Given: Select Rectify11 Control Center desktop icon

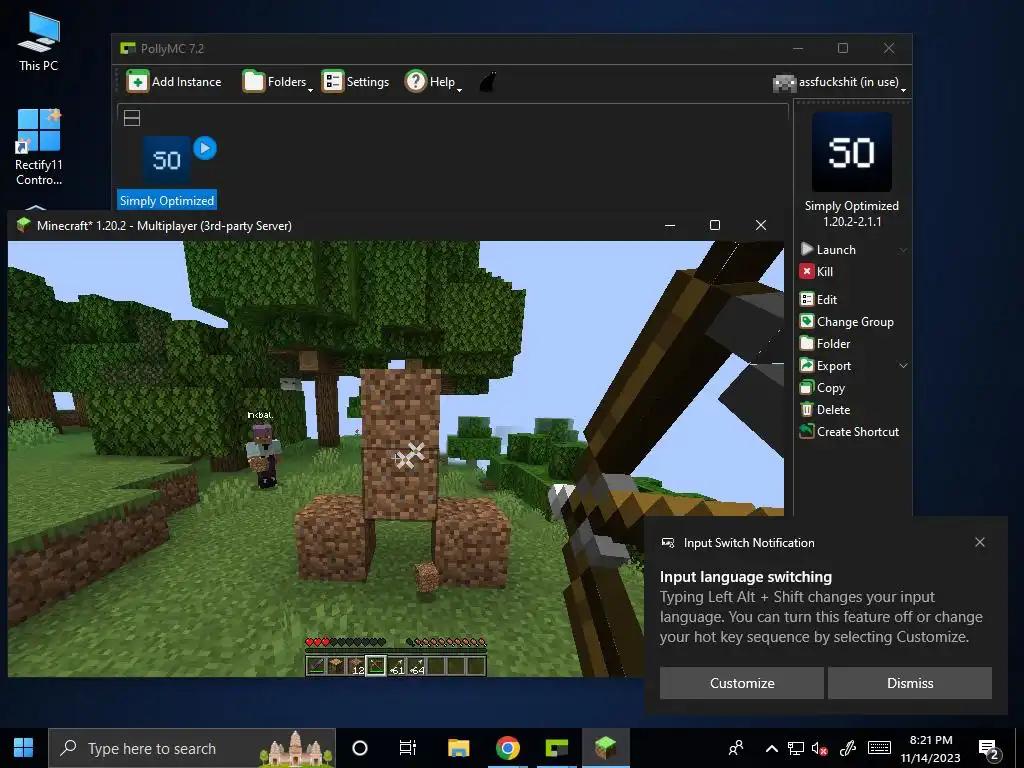Looking at the screenshot, I should (x=39, y=147).
